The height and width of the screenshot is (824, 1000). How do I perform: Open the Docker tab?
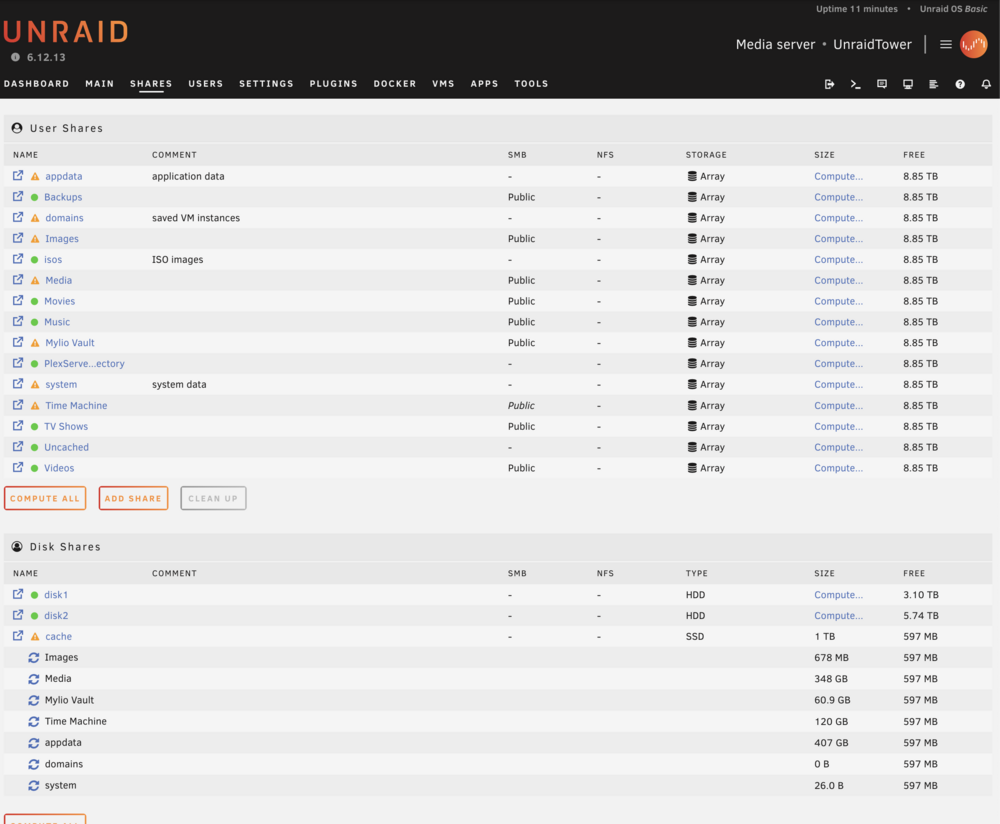pyautogui.click(x=395, y=84)
